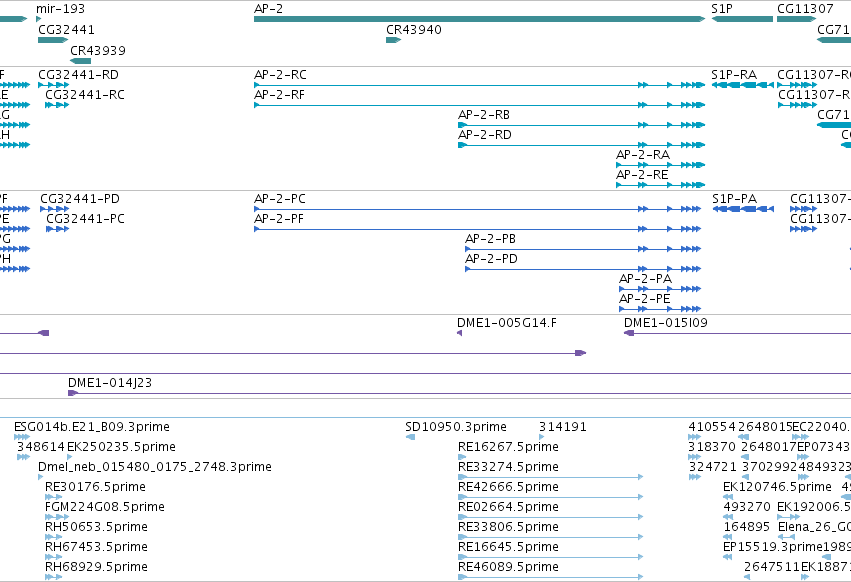Viewport: 851px width, 582px height.
Task: Click the S1P gene bar
Action: [x=742, y=19]
